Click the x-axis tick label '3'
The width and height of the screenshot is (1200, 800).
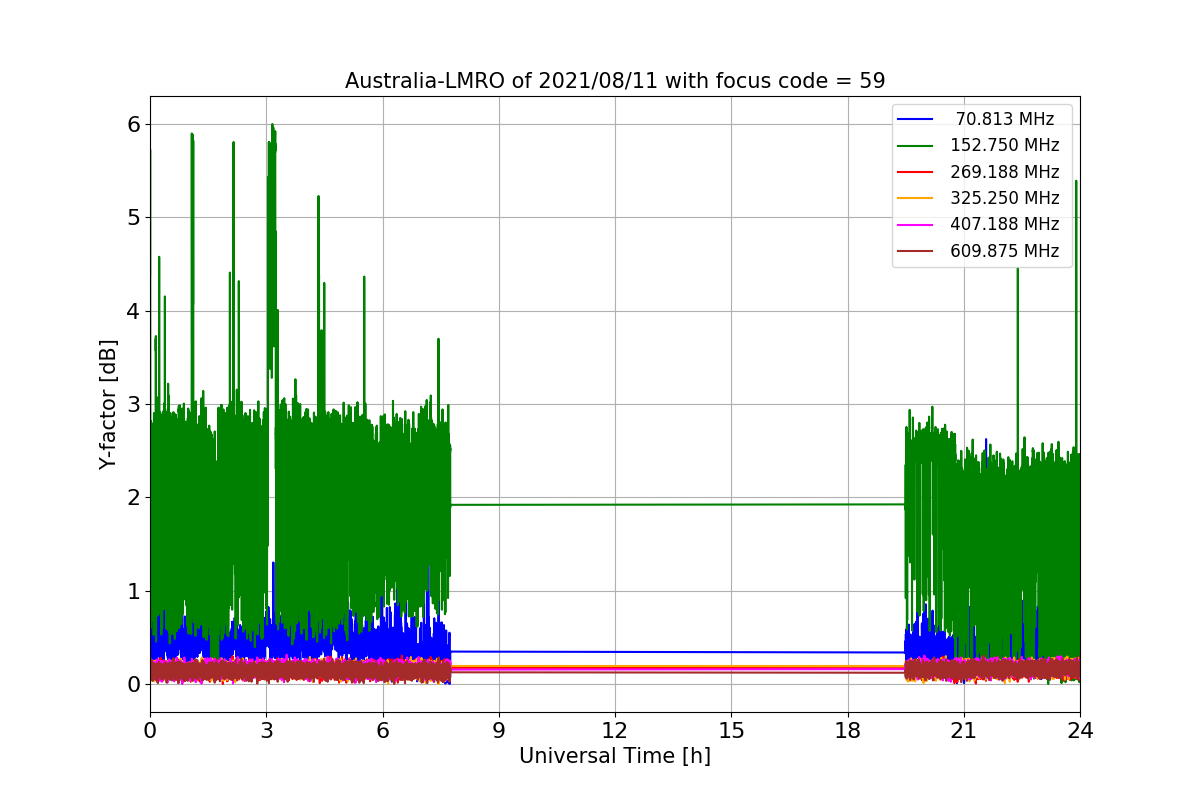266,731
